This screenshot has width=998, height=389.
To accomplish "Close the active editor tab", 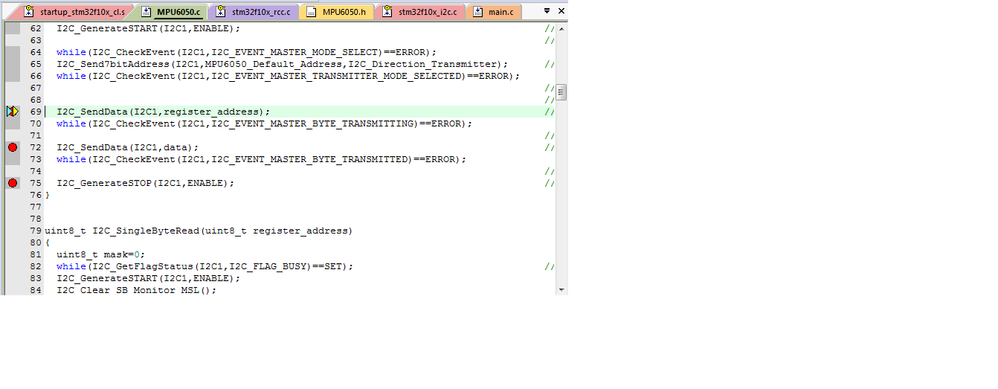I will pyautogui.click(x=561, y=11).
